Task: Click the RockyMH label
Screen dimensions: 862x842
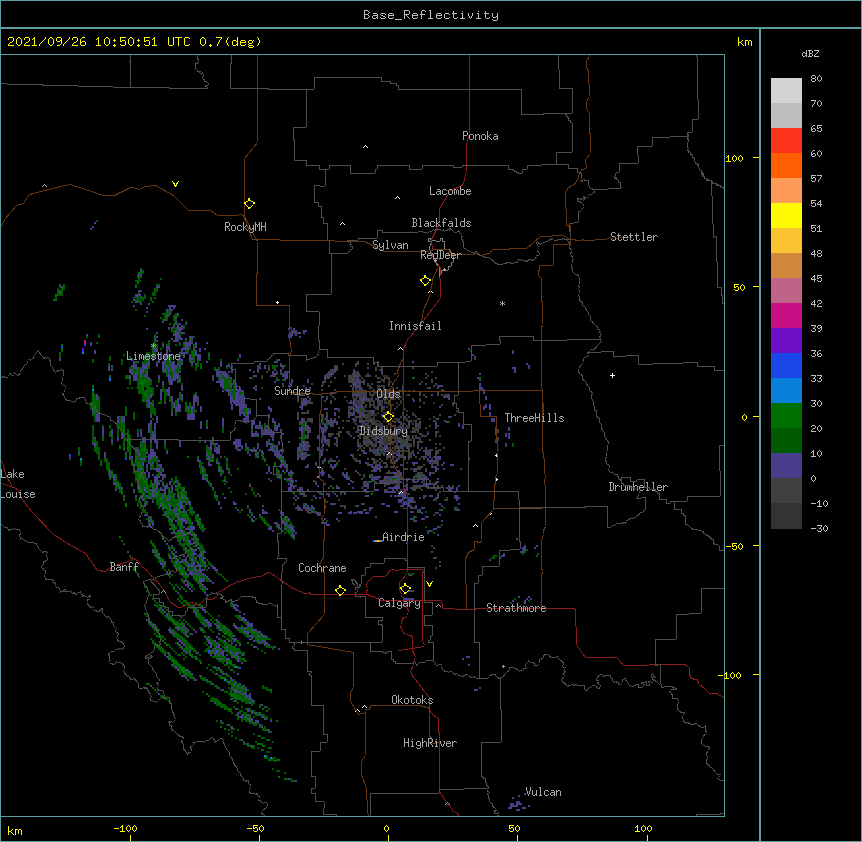Action: pyautogui.click(x=245, y=227)
